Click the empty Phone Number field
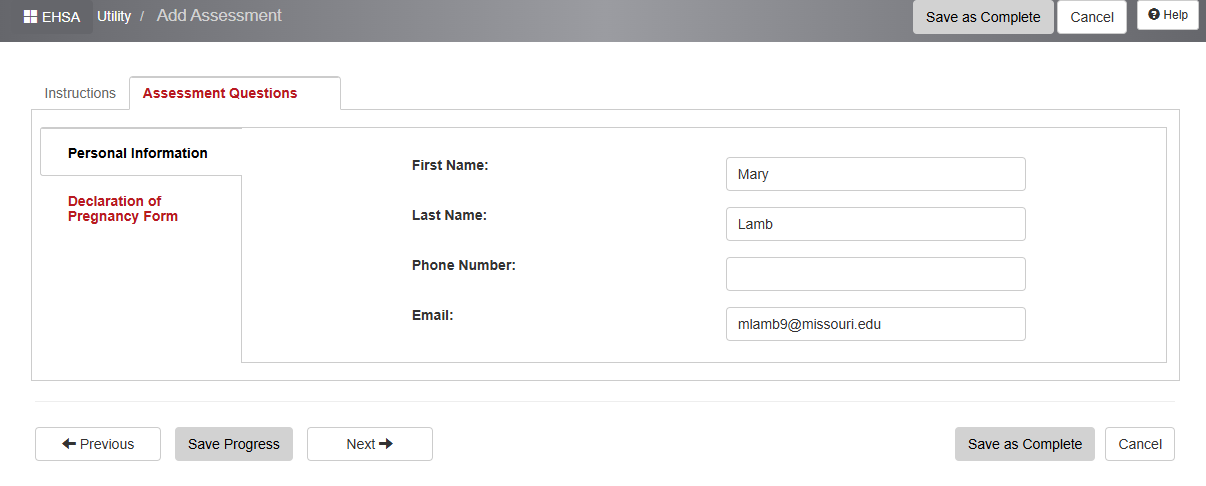Viewport: 1206px width, 486px height. [x=875, y=274]
